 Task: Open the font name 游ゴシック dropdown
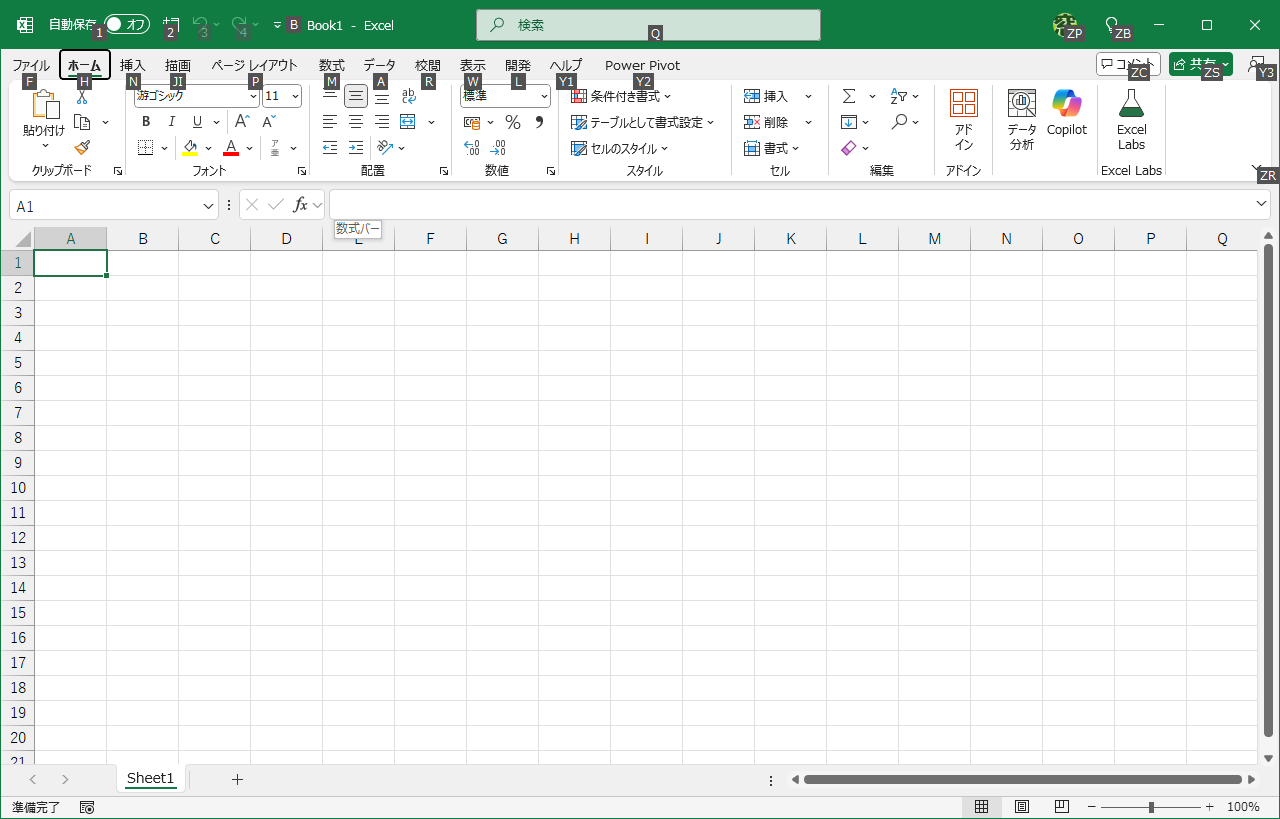253,96
